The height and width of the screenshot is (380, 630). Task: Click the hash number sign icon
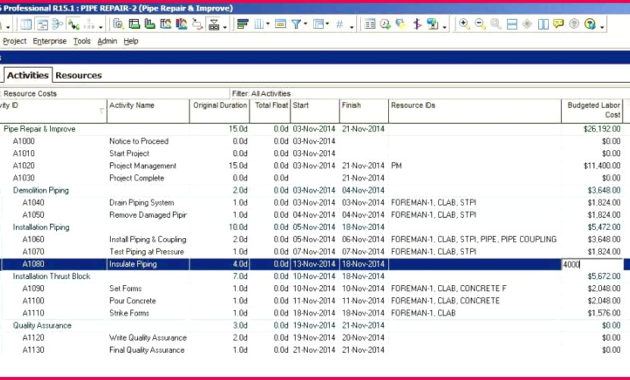coord(340,25)
